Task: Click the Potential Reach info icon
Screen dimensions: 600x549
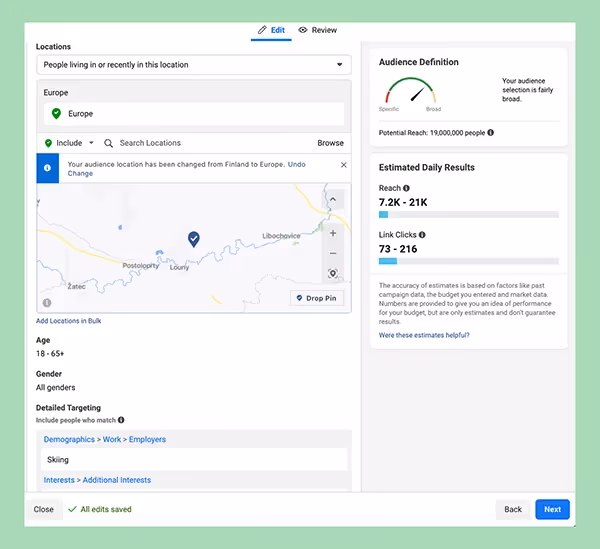Action: point(491,132)
